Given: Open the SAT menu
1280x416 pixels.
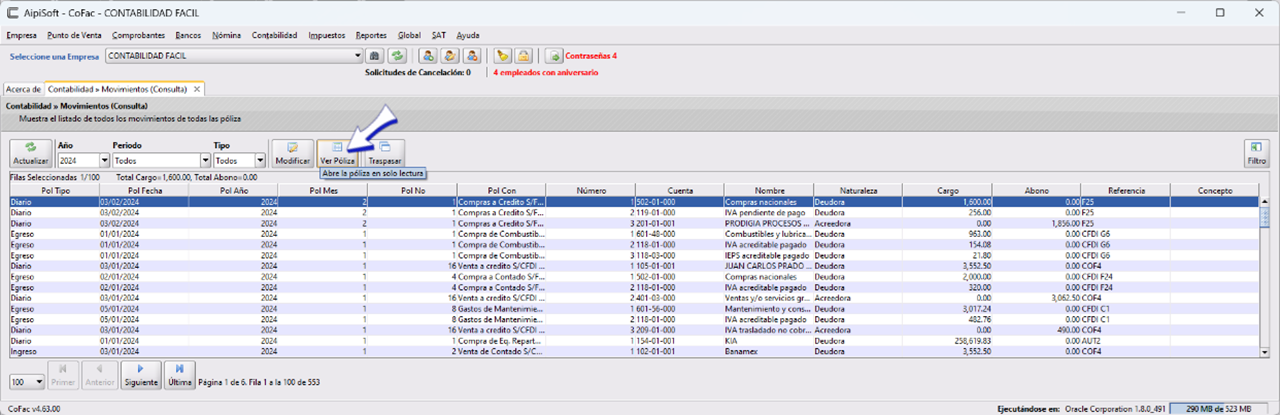Looking at the screenshot, I should tap(439, 35).
